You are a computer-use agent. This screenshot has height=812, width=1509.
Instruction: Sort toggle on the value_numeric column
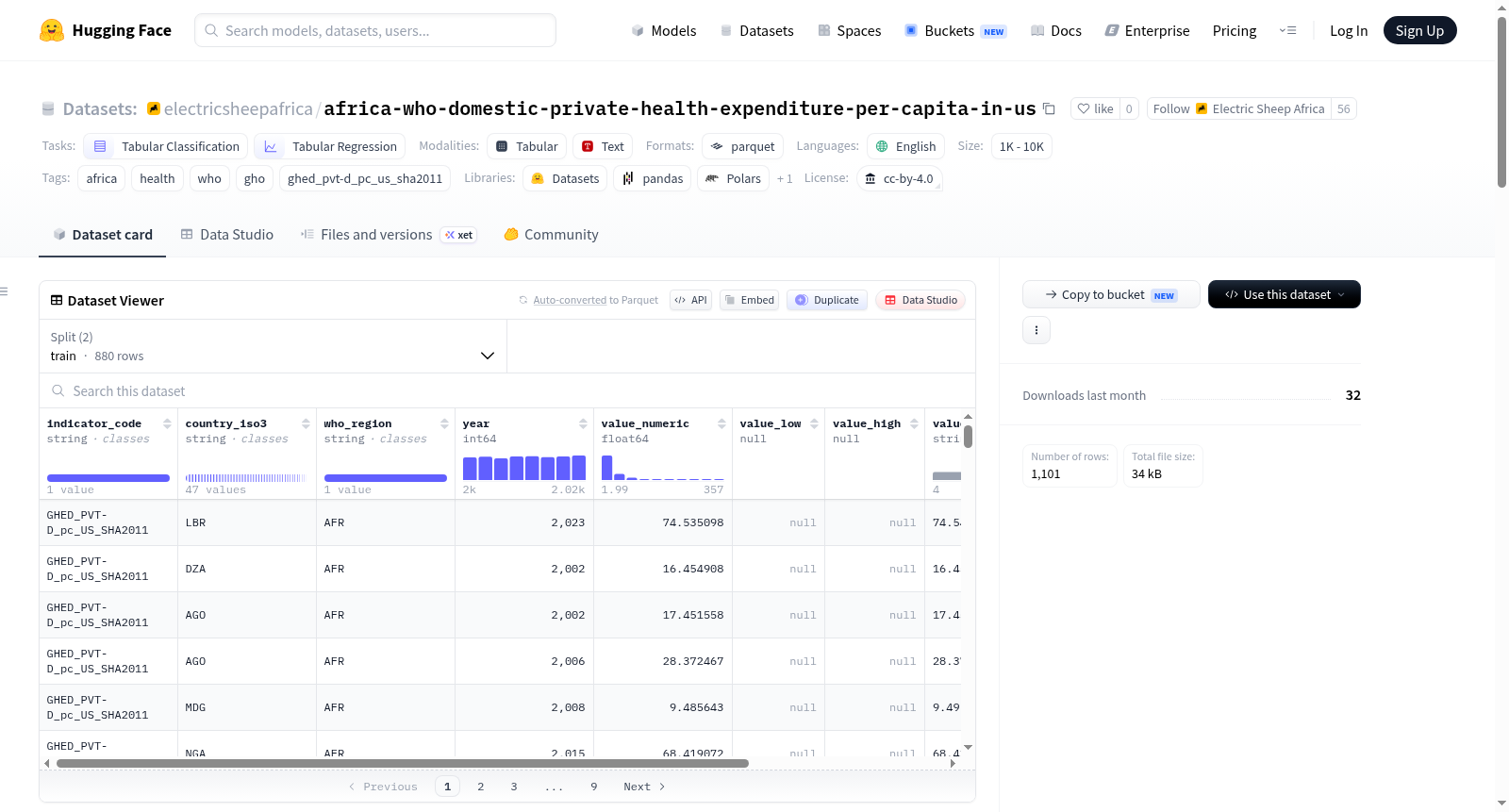pyautogui.click(x=721, y=423)
